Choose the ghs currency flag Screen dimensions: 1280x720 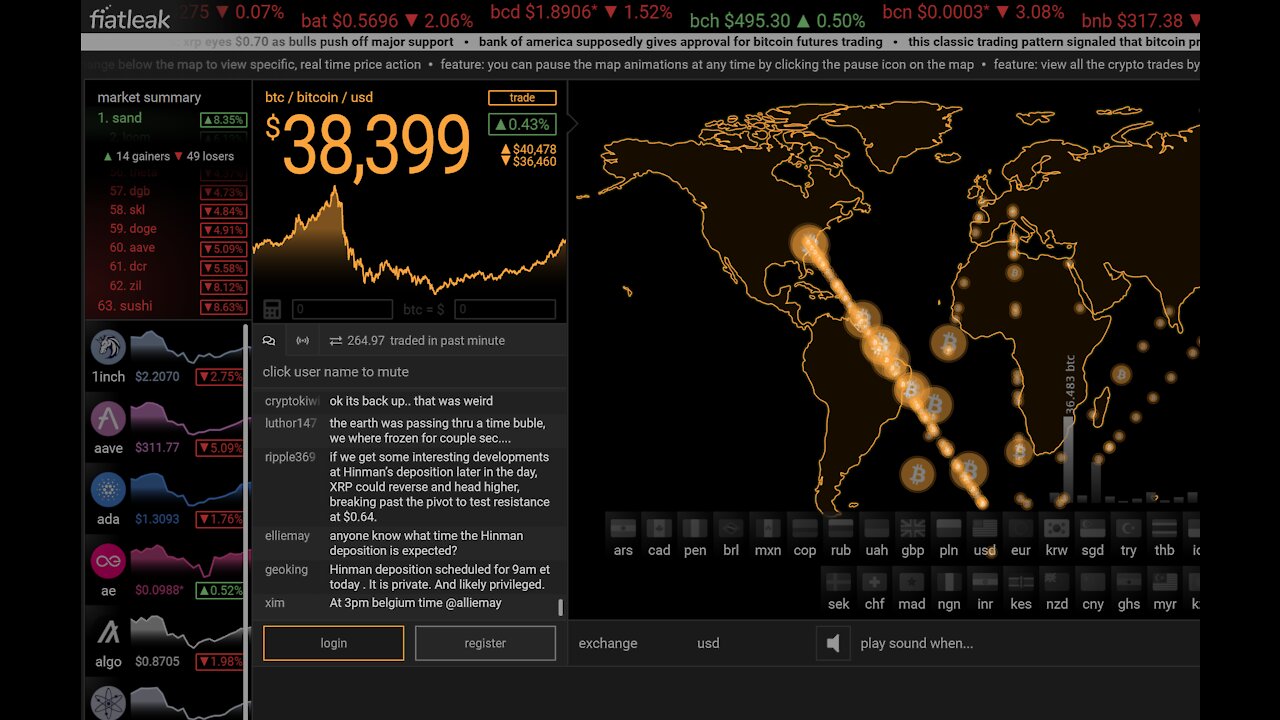click(x=1128, y=582)
